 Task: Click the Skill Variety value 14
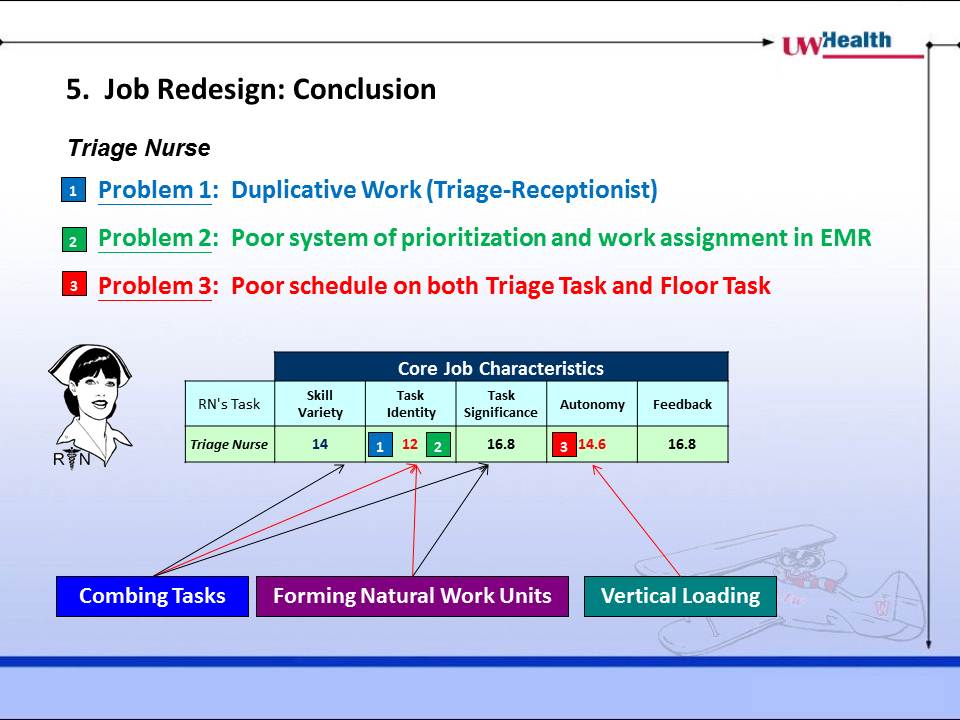320,444
